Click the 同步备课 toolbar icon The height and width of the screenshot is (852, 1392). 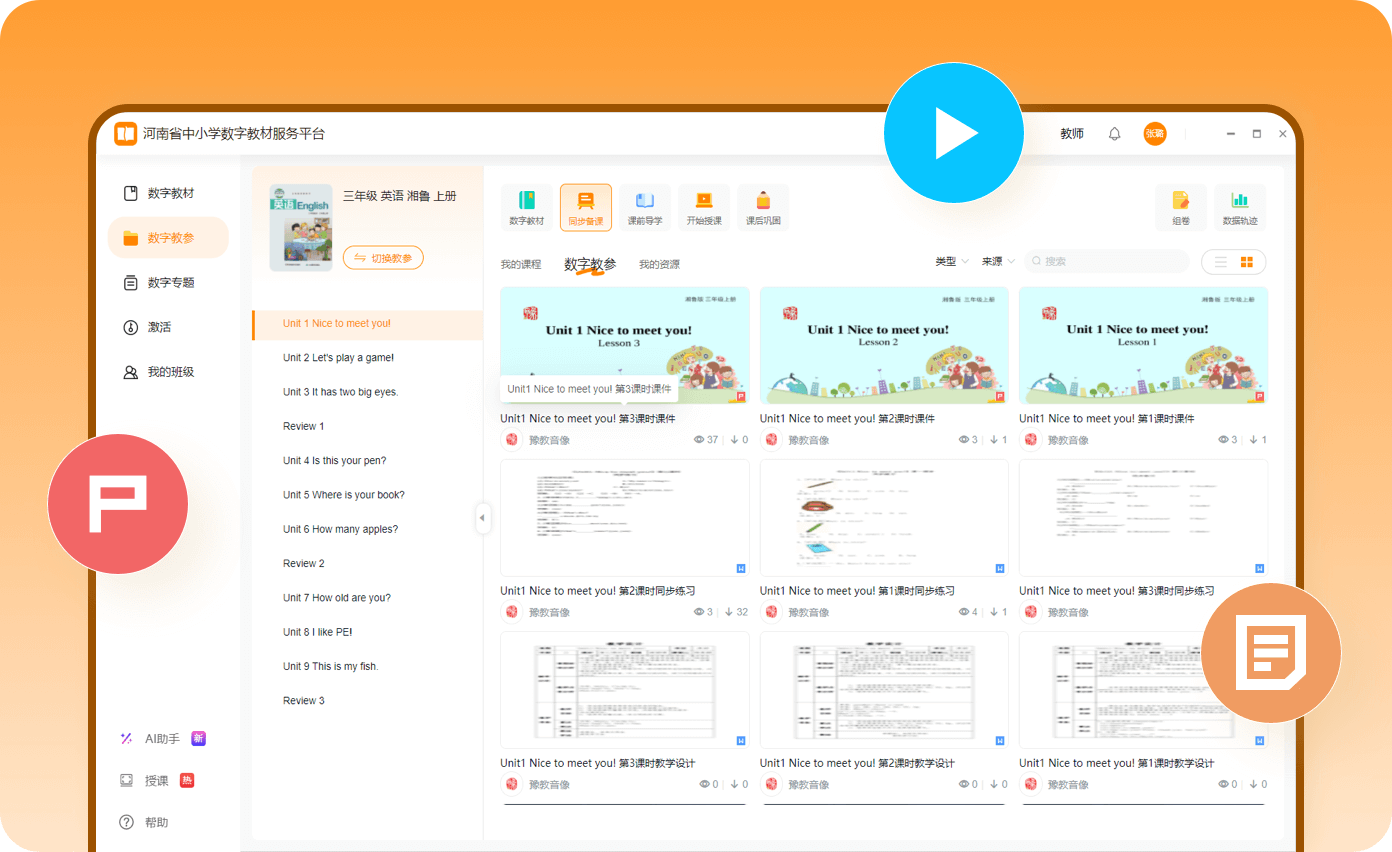coord(586,208)
